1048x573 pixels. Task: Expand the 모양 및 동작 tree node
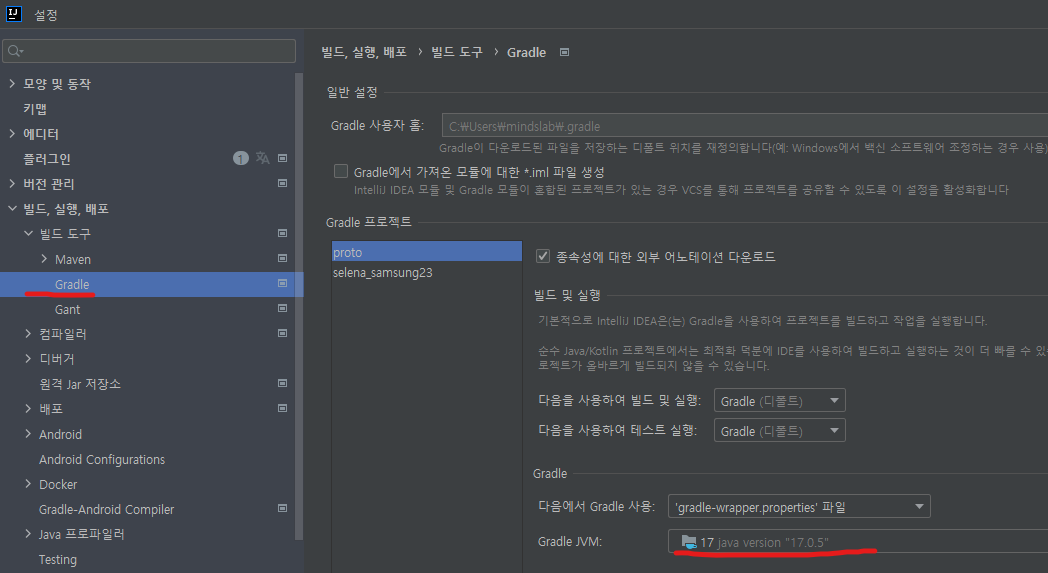pyautogui.click(x=12, y=84)
